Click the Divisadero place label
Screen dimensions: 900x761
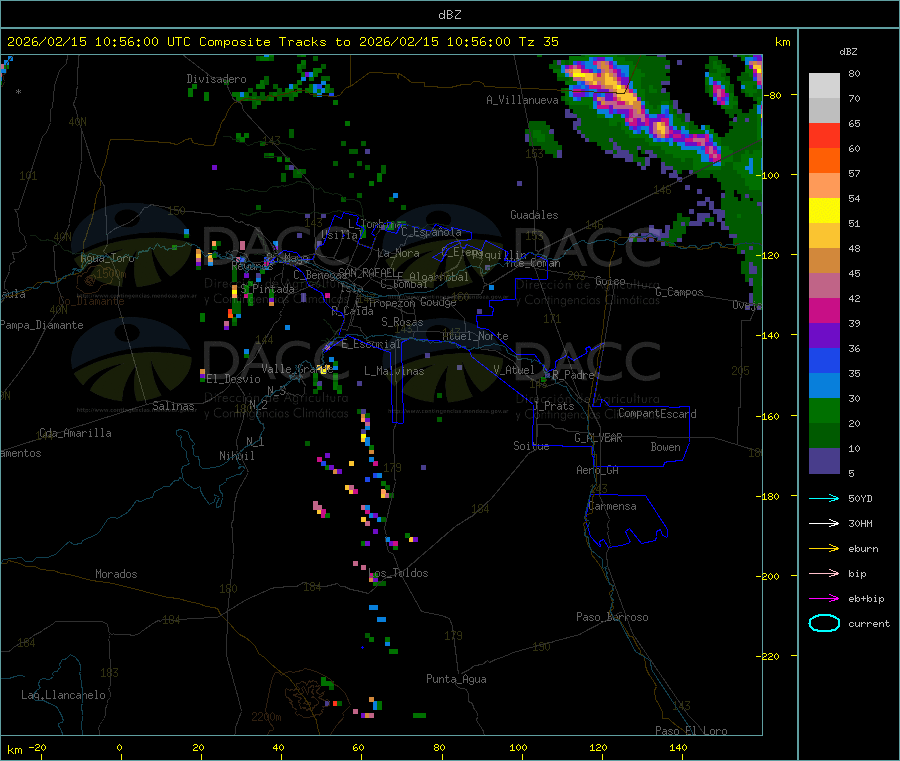coord(216,79)
